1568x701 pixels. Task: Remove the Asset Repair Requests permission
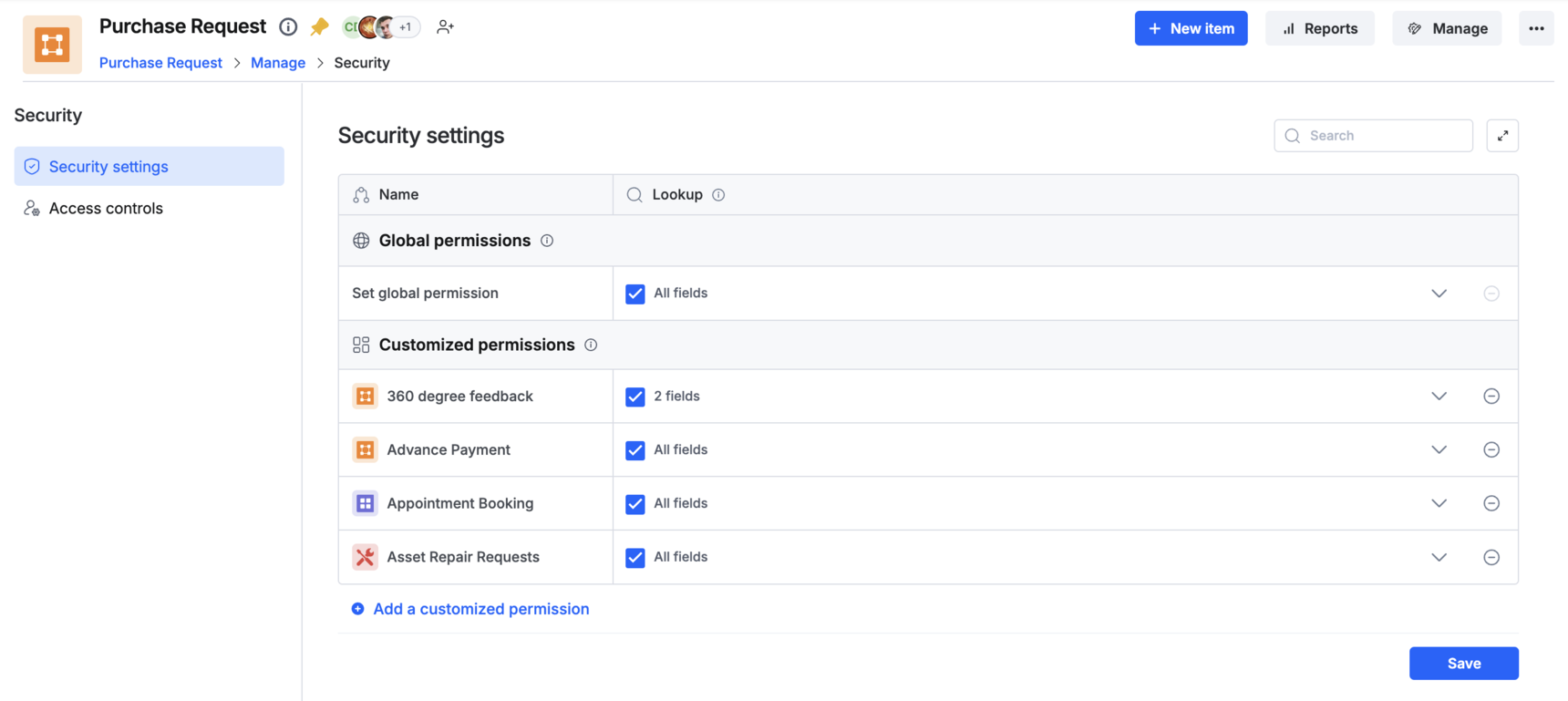[1491, 557]
